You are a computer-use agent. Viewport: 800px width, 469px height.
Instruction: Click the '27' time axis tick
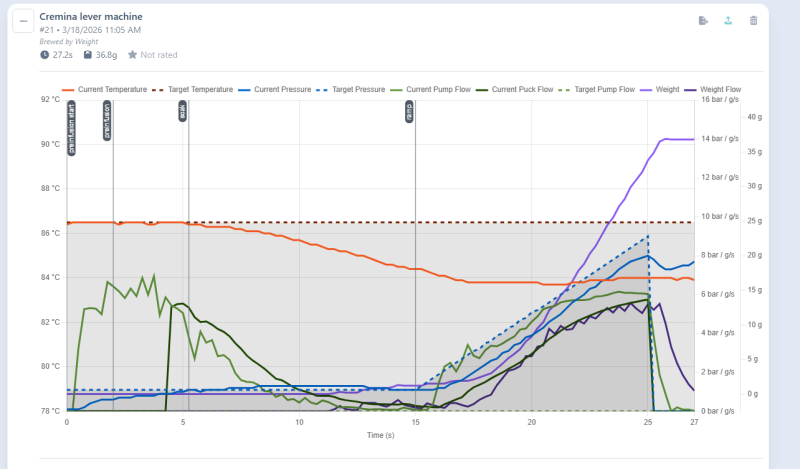tap(694, 422)
